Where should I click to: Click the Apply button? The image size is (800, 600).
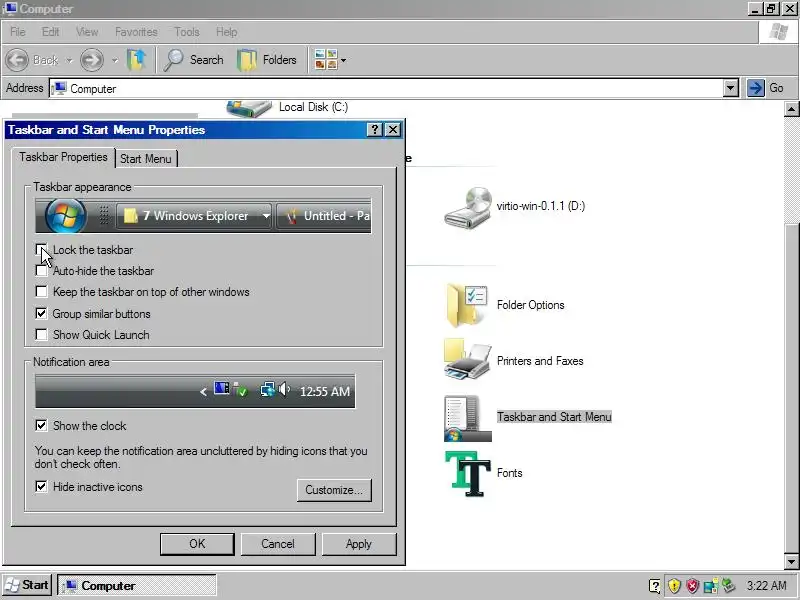(359, 544)
